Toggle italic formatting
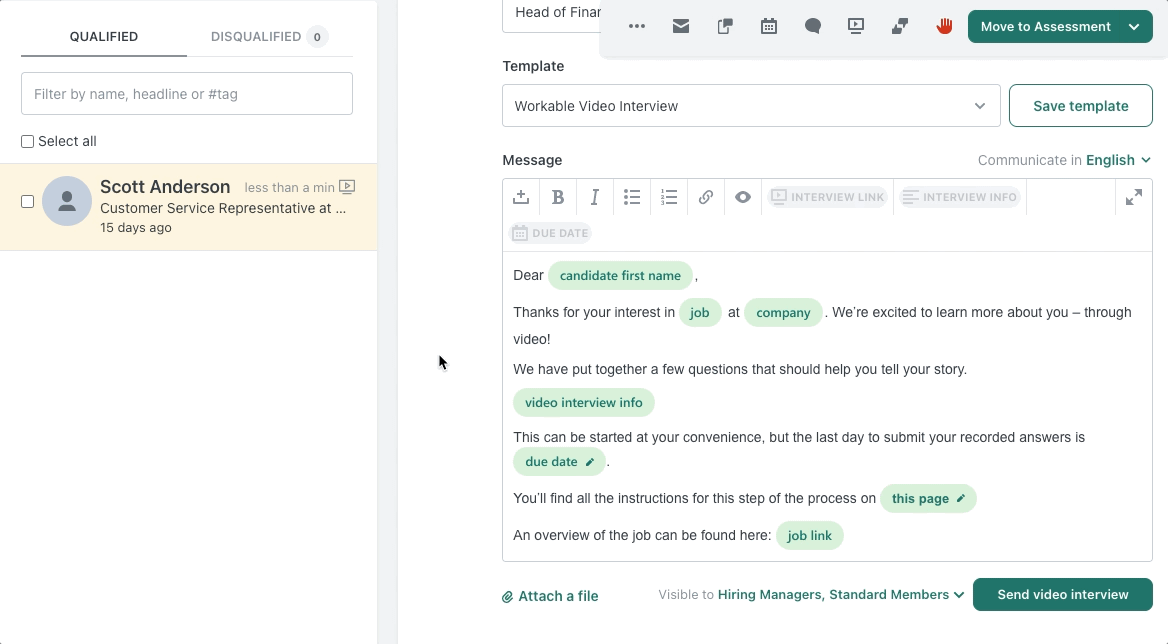 coord(594,197)
